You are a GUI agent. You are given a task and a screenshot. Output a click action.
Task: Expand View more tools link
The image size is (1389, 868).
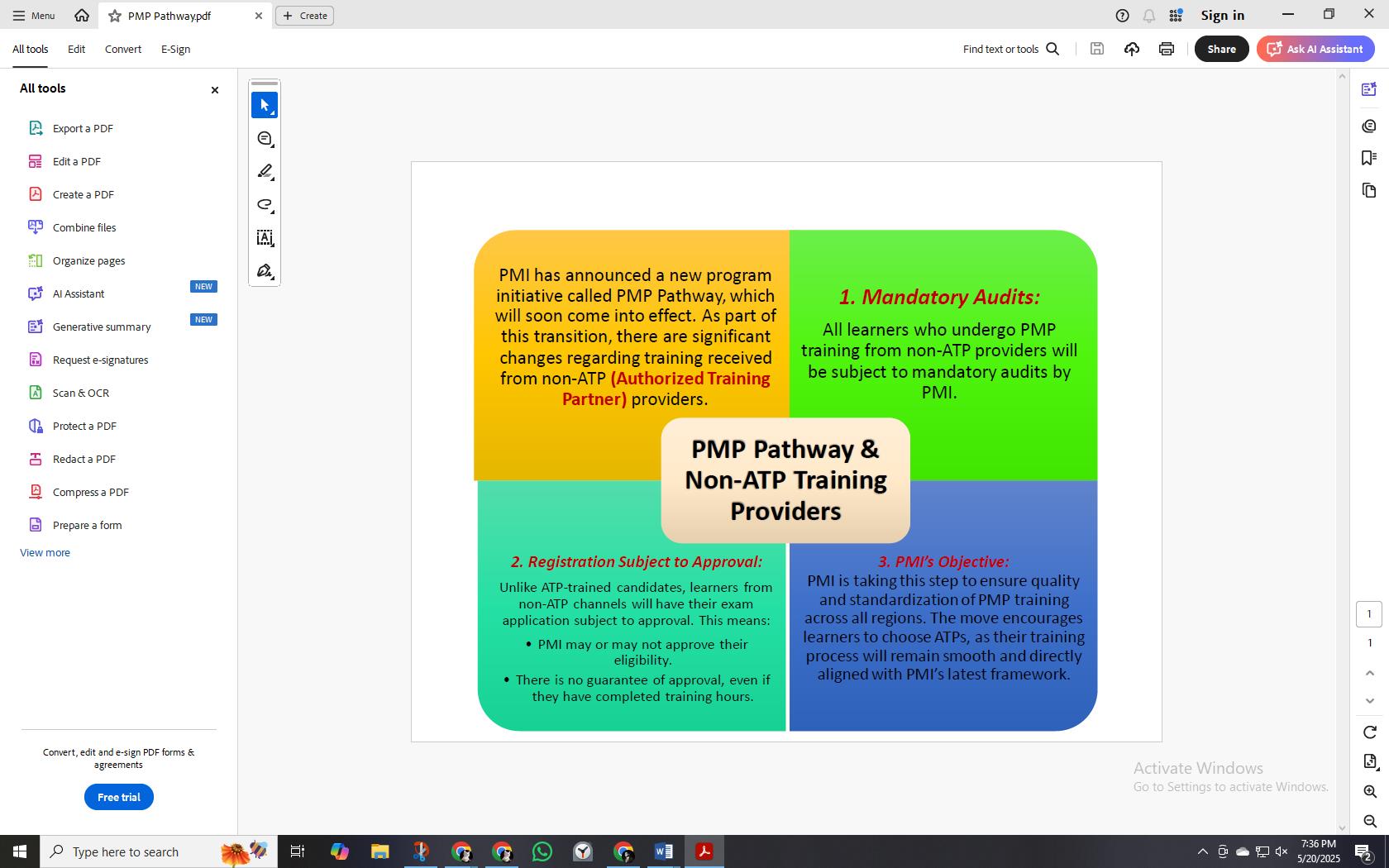45,552
